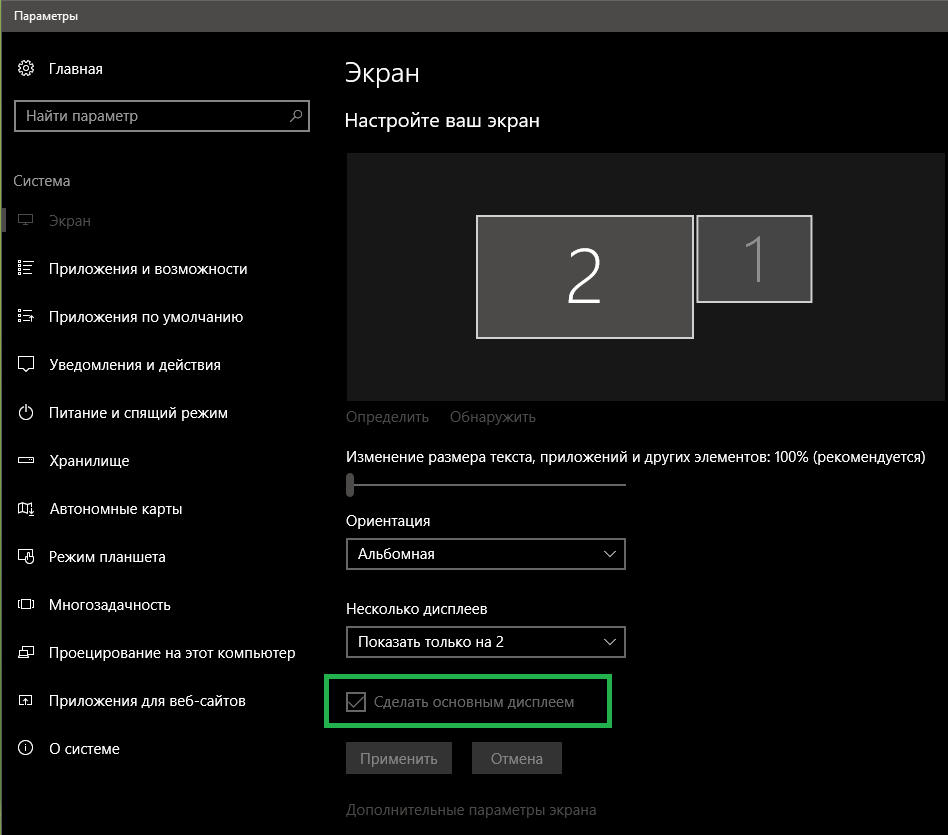Open О системе section
The width and height of the screenshot is (948, 835).
point(84,749)
